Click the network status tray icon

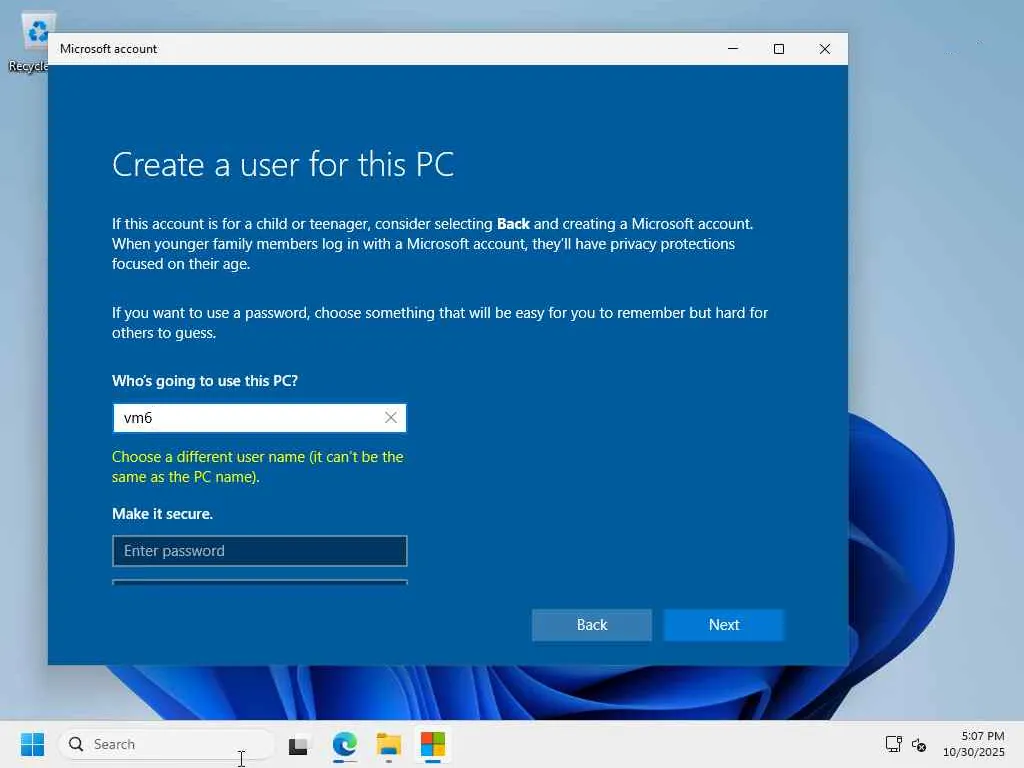tap(893, 744)
